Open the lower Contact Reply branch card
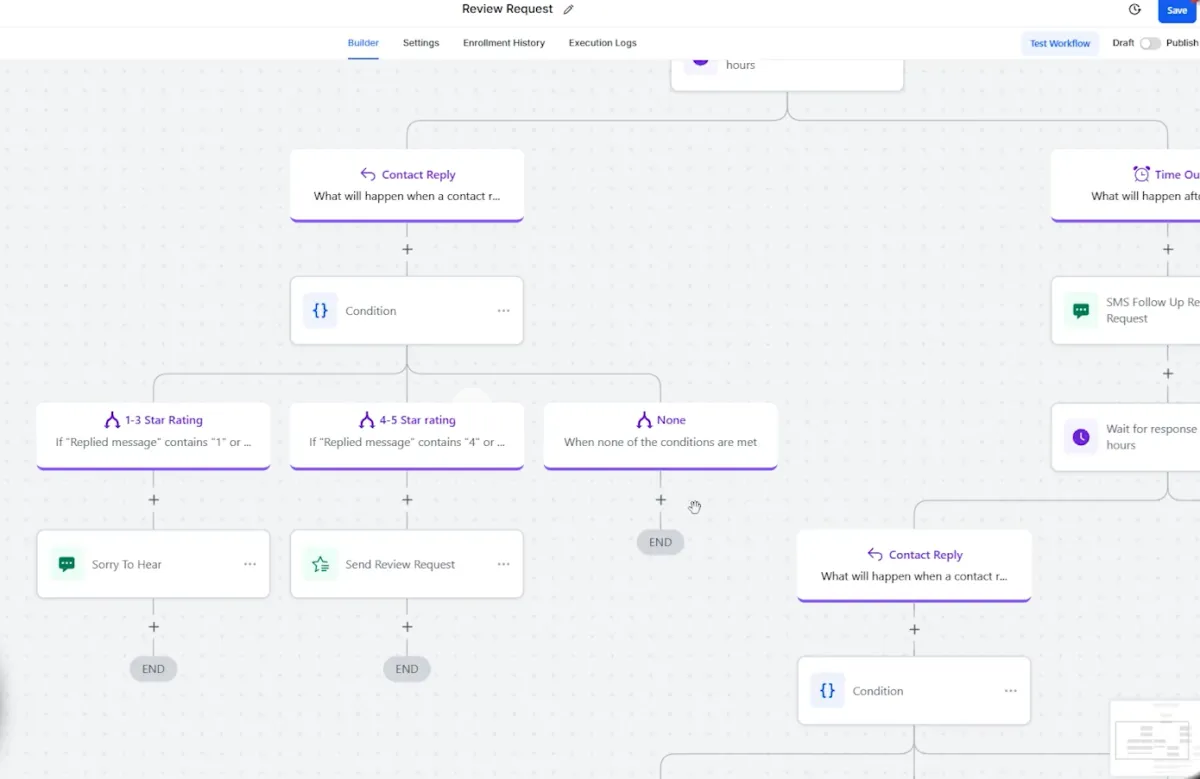The height and width of the screenshot is (779, 1200). [x=914, y=565]
